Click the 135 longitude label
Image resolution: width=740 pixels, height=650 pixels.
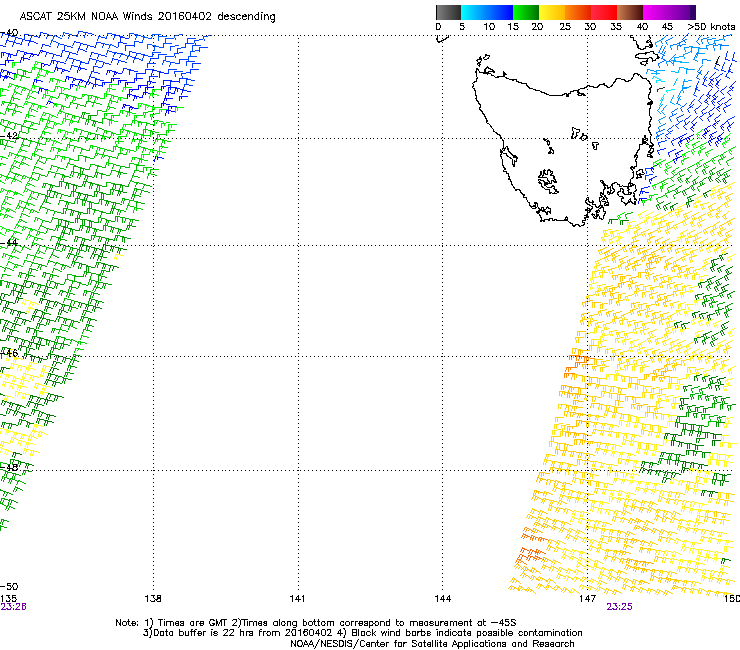pos(8,599)
